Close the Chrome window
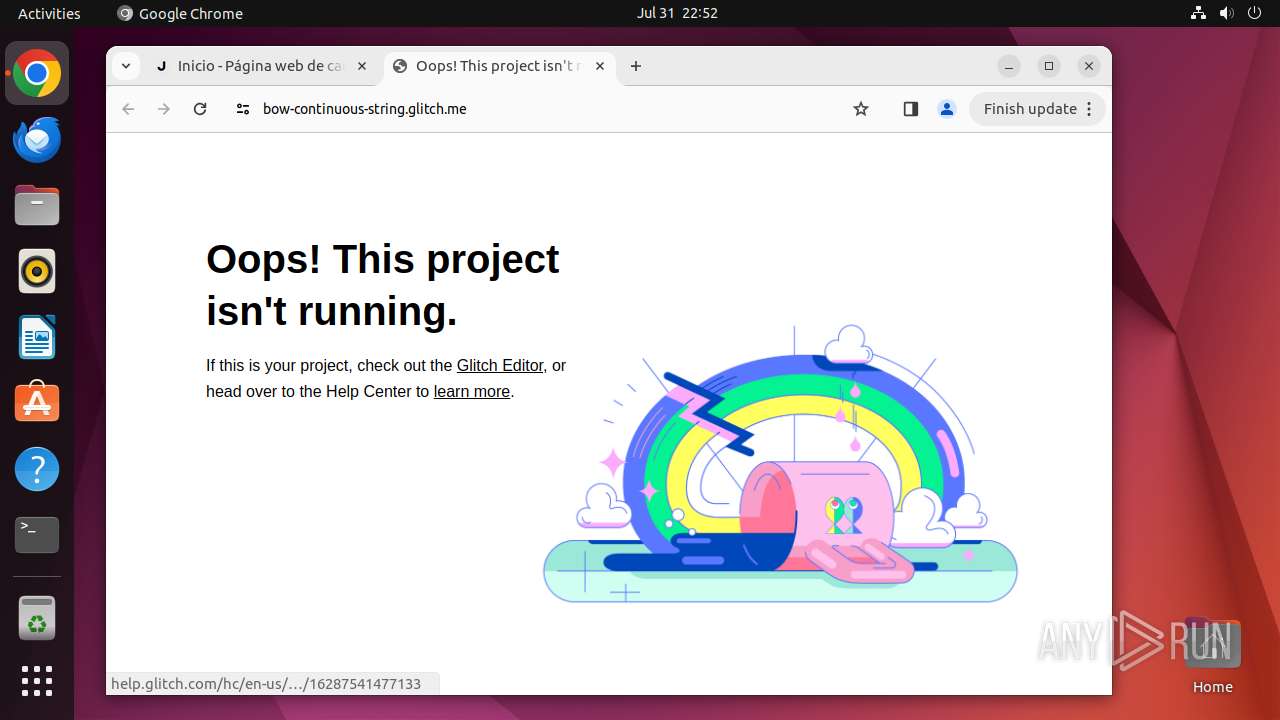 coord(1089,66)
